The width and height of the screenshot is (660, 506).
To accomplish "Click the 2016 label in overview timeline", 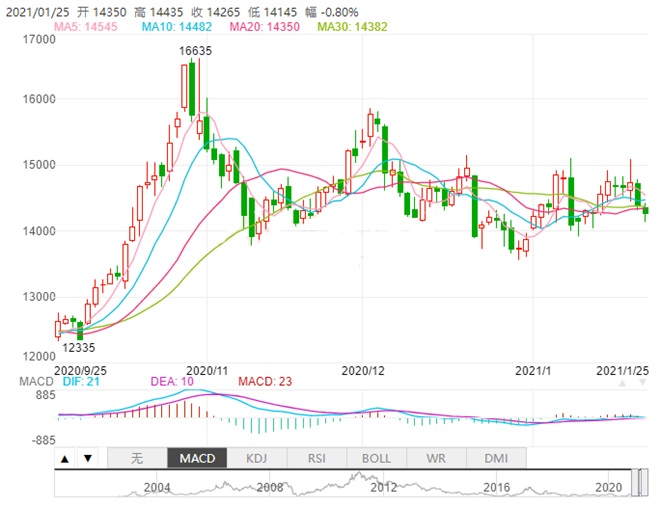I will (x=496, y=487).
